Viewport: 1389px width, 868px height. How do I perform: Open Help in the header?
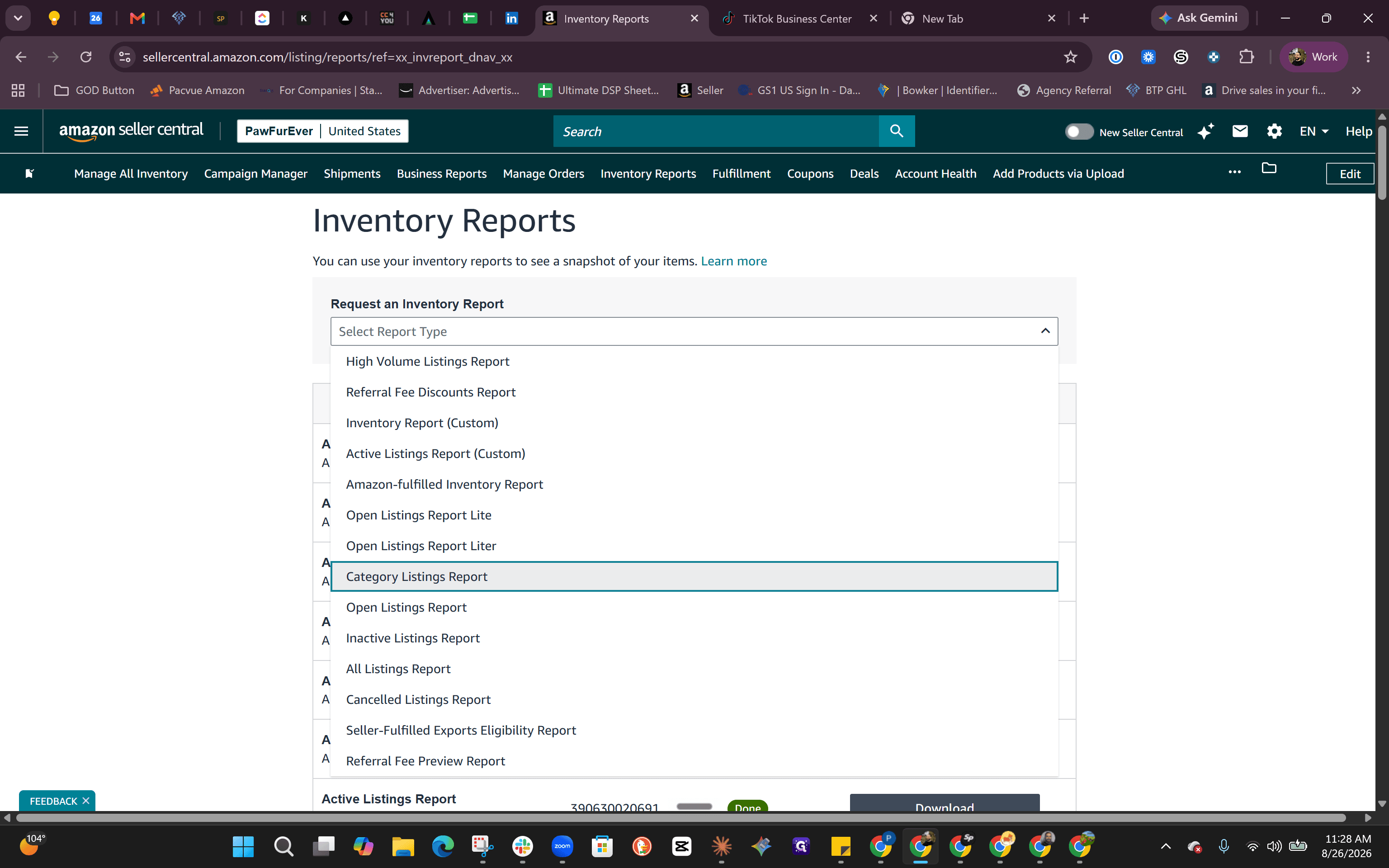[1359, 132]
